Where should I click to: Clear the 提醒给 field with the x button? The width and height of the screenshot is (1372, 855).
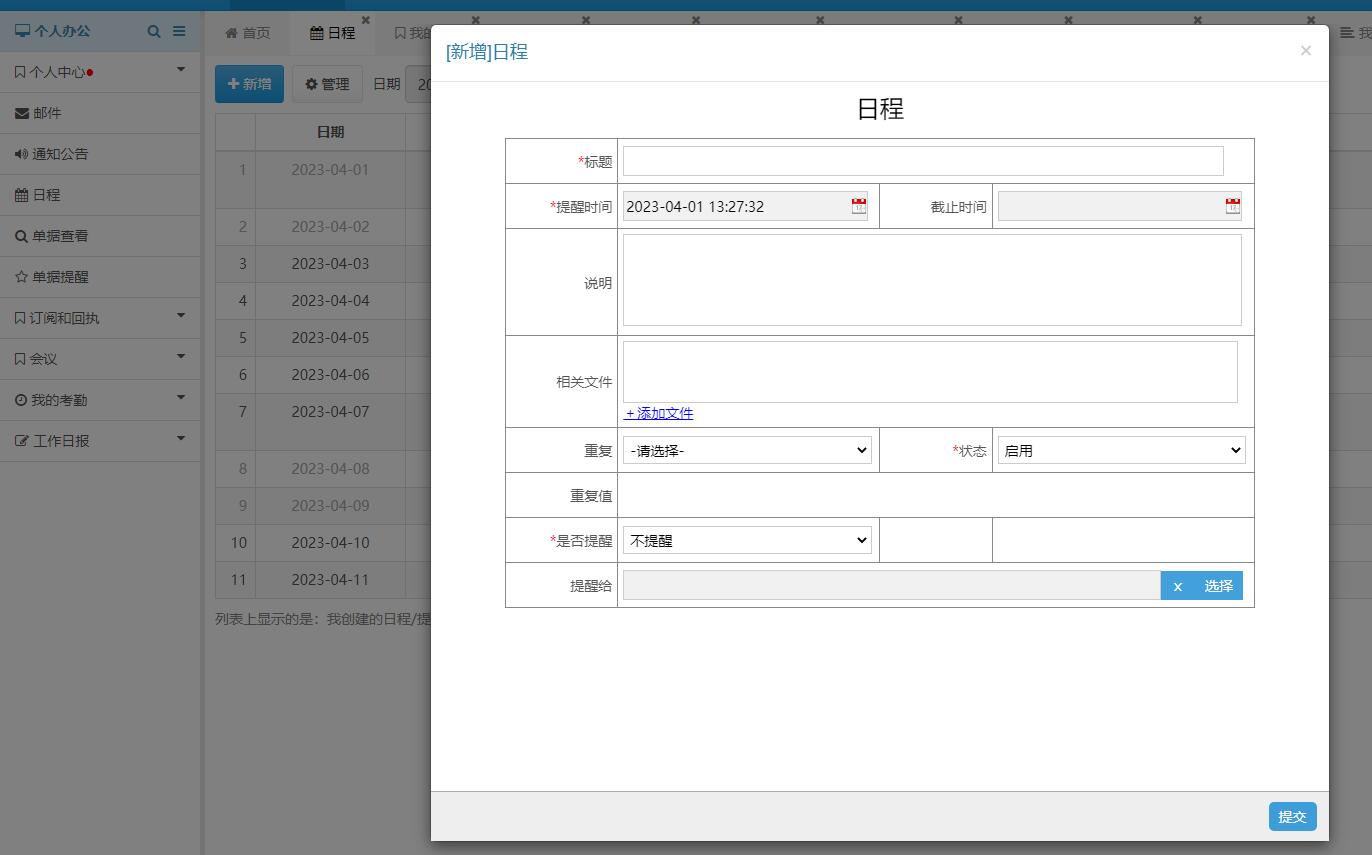[1177, 586]
